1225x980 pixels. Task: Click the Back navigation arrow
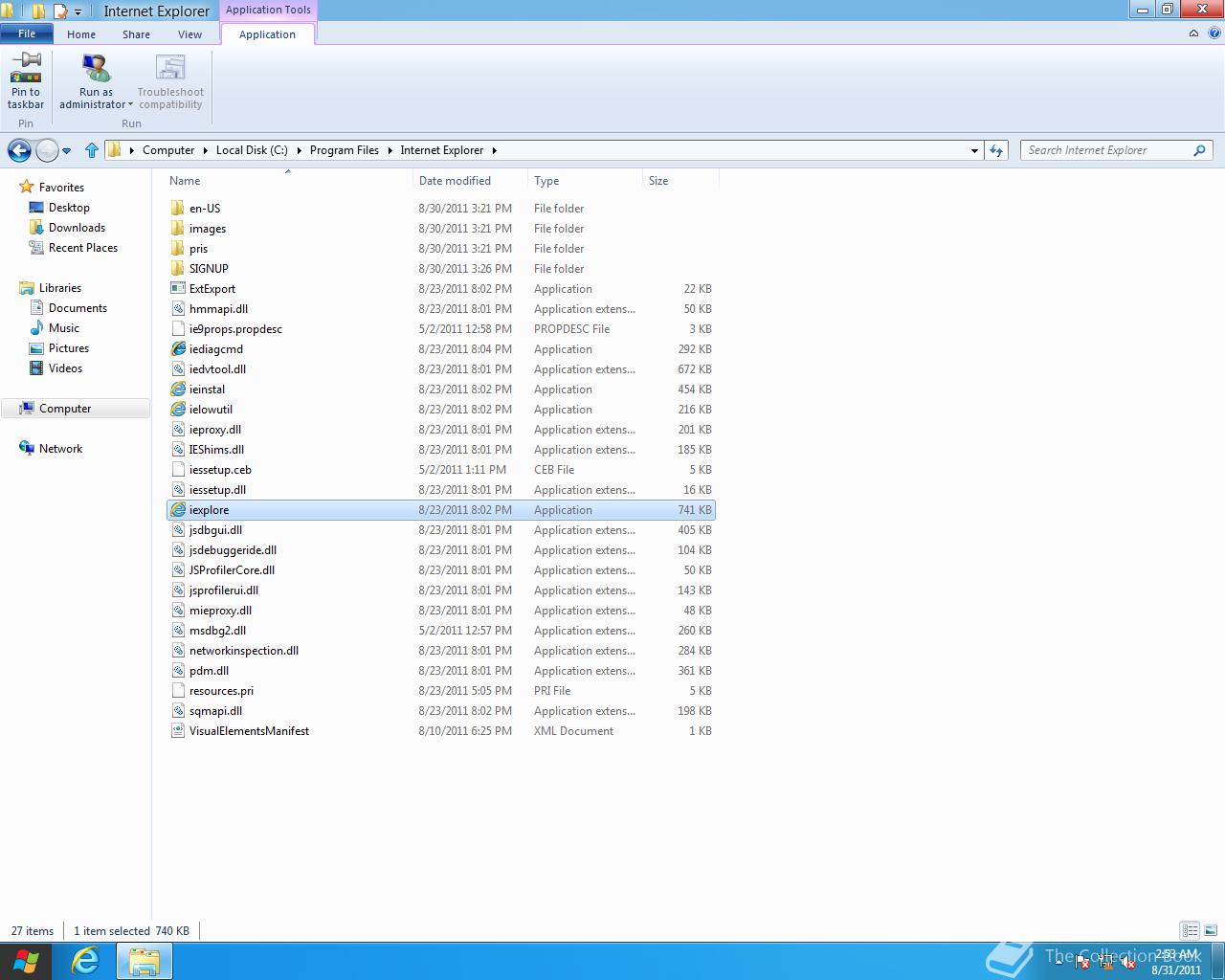click(19, 150)
